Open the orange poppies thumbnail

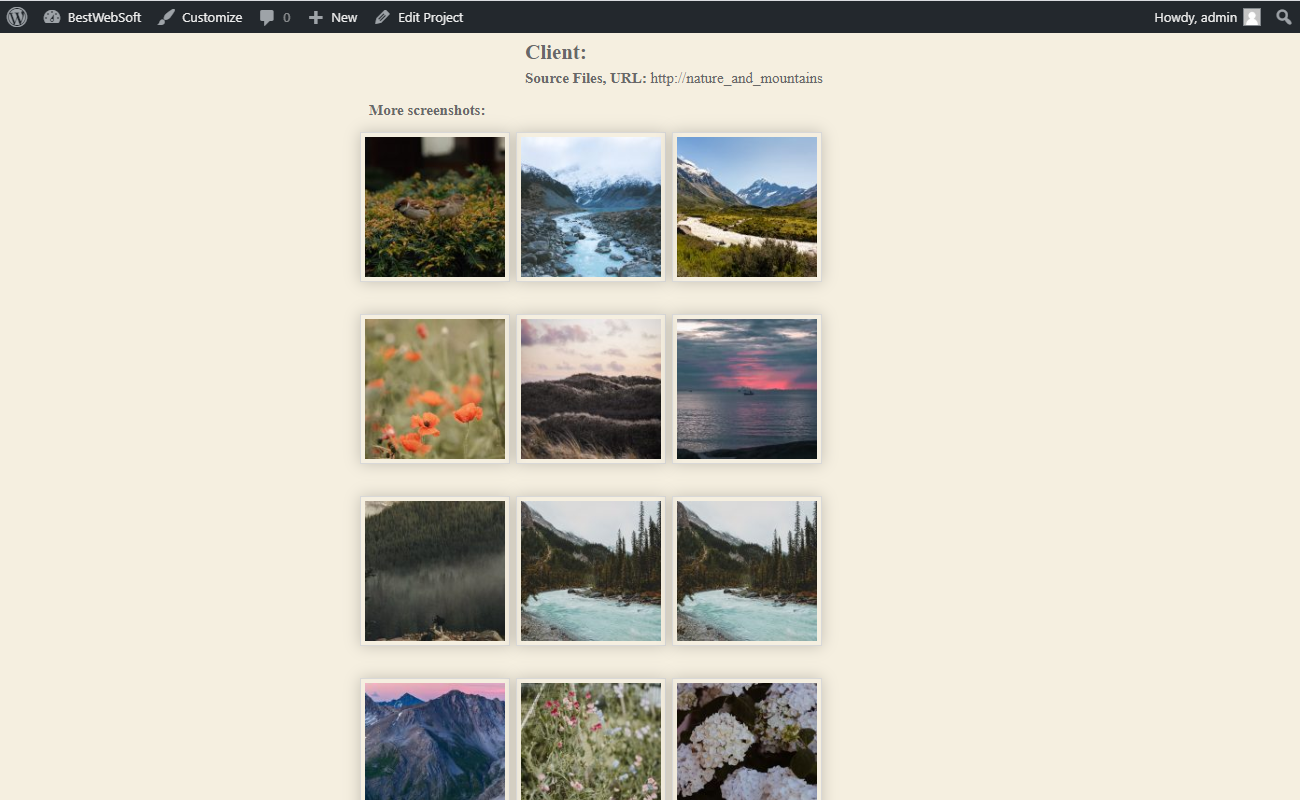(435, 389)
